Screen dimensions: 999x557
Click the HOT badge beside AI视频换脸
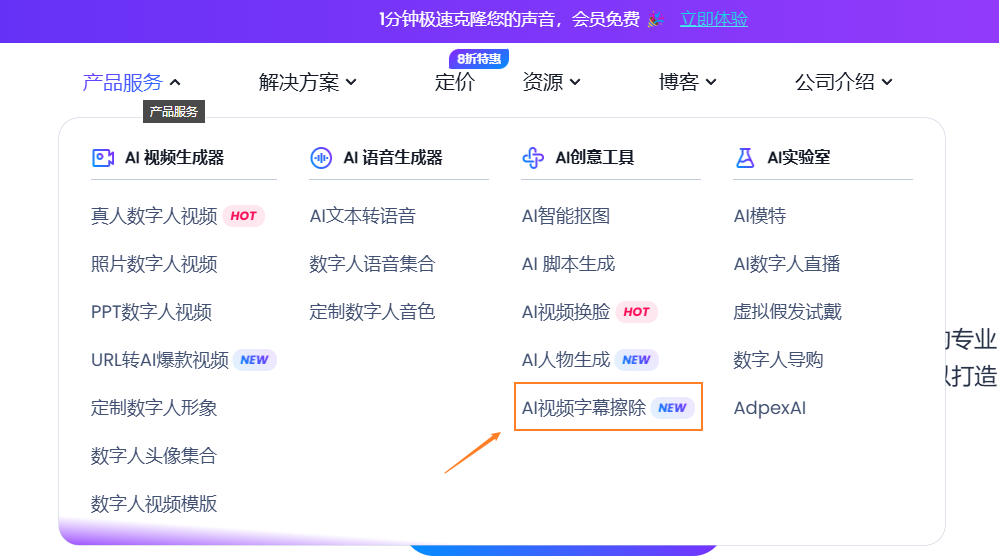(x=636, y=312)
